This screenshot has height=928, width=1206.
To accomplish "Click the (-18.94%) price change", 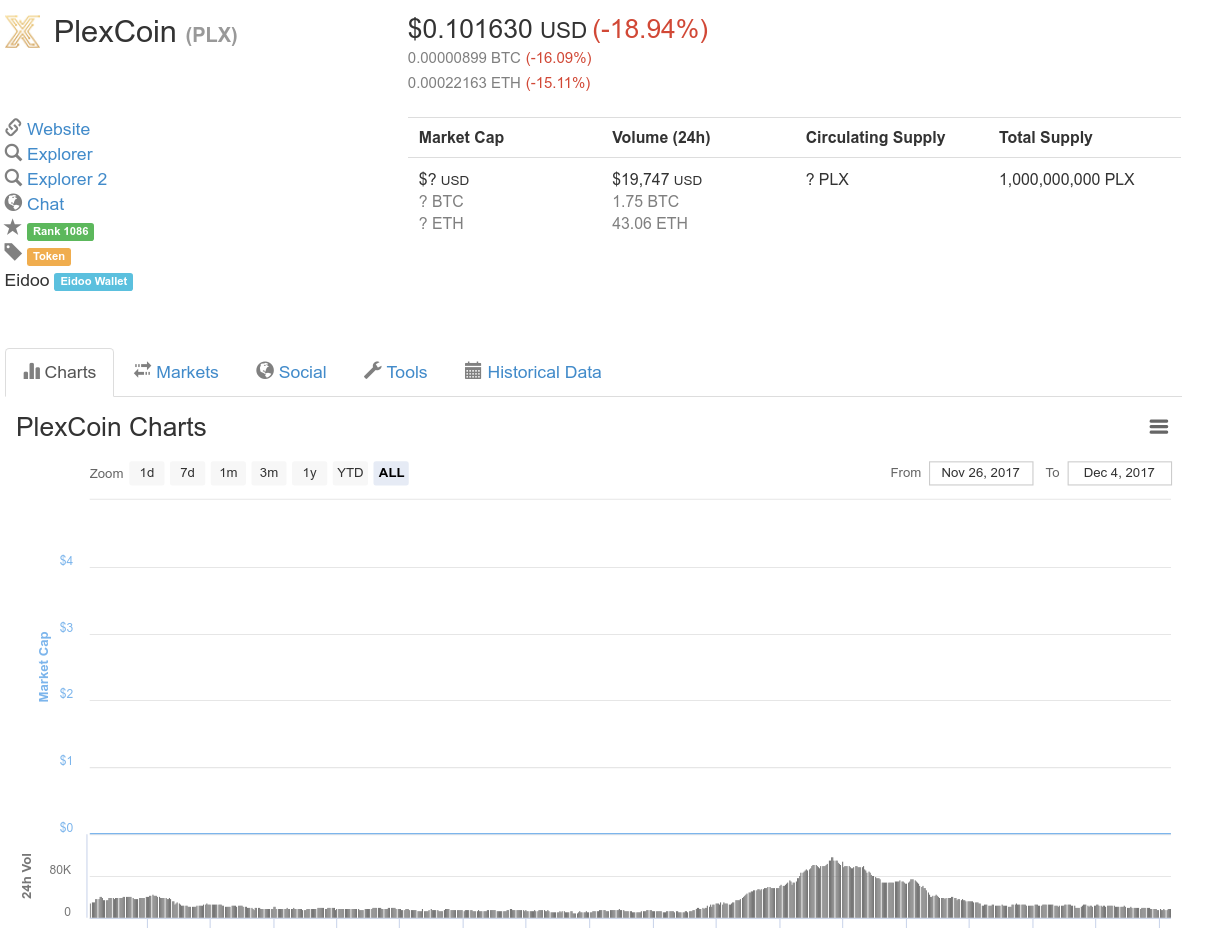I will 650,30.
